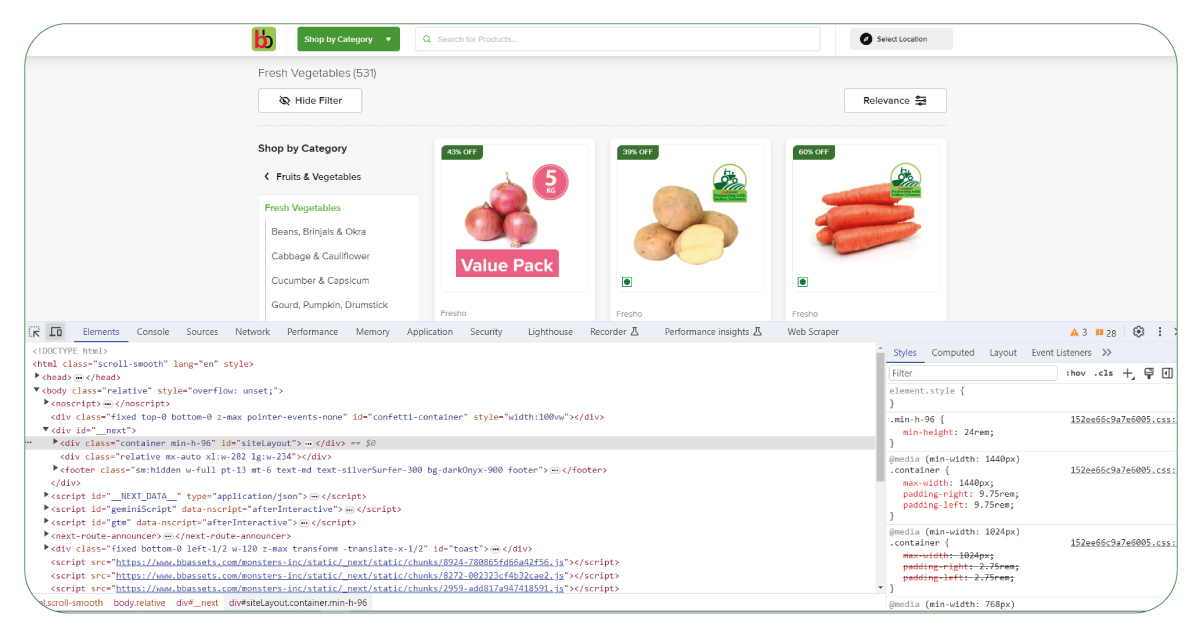Screen dimensions: 1203x634
Task: Open the Network tab
Action: [x=253, y=332]
